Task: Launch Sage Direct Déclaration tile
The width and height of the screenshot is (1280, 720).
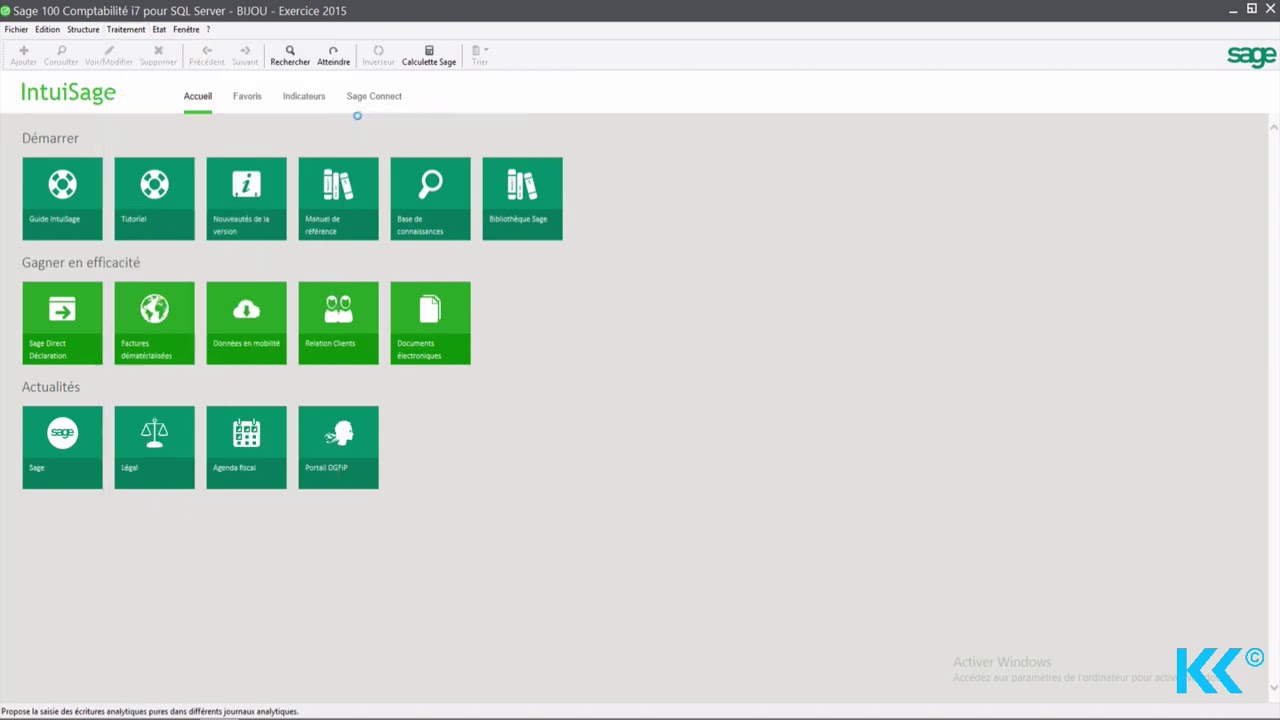Action: pos(62,322)
